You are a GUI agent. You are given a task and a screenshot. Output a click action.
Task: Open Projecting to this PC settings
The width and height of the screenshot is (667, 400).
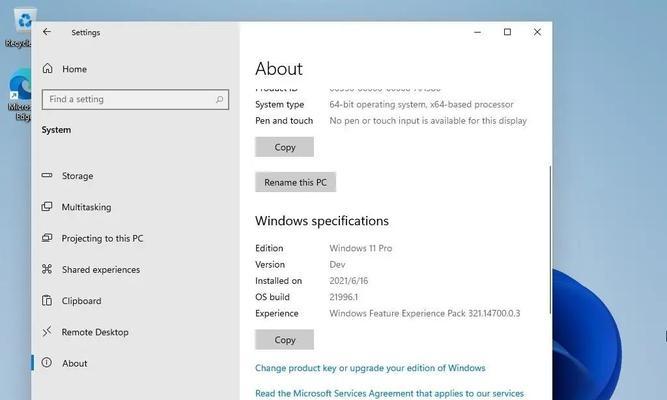click(x=103, y=238)
